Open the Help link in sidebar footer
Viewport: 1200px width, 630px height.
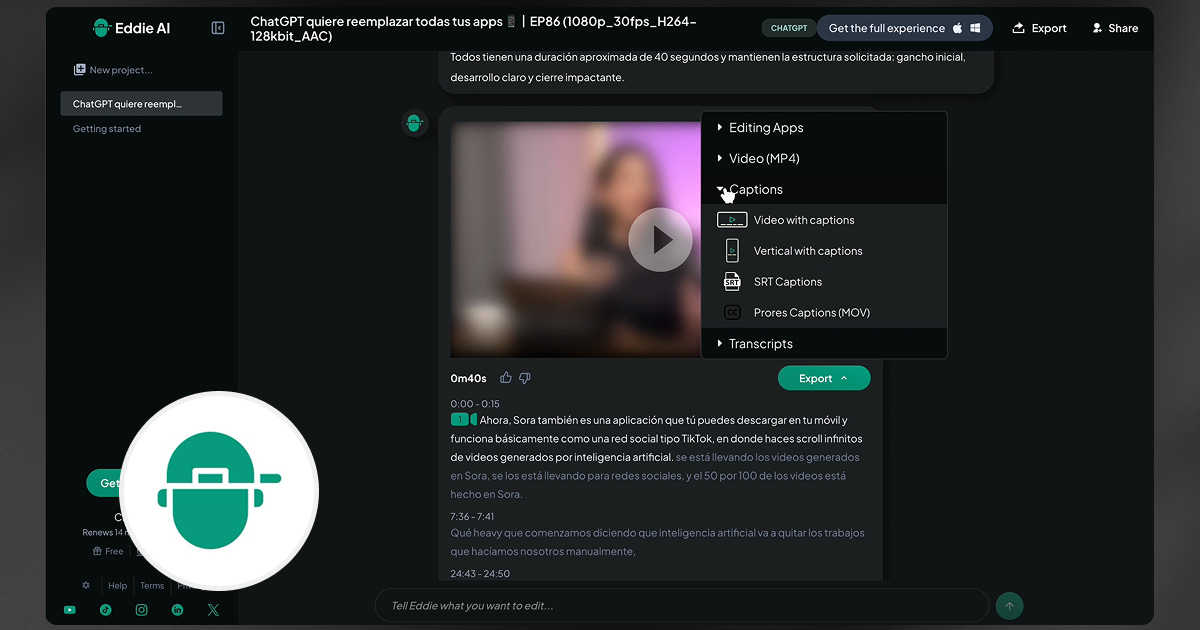[118, 586]
